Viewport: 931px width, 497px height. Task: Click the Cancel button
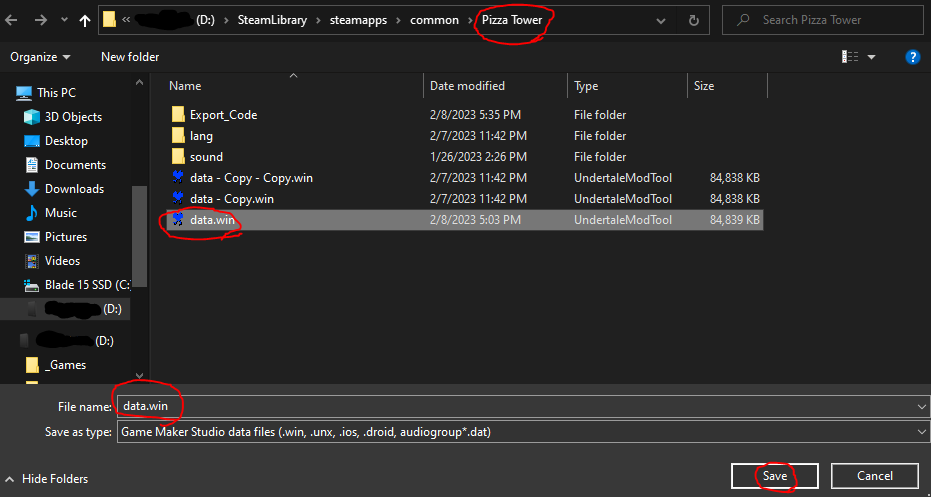875,476
